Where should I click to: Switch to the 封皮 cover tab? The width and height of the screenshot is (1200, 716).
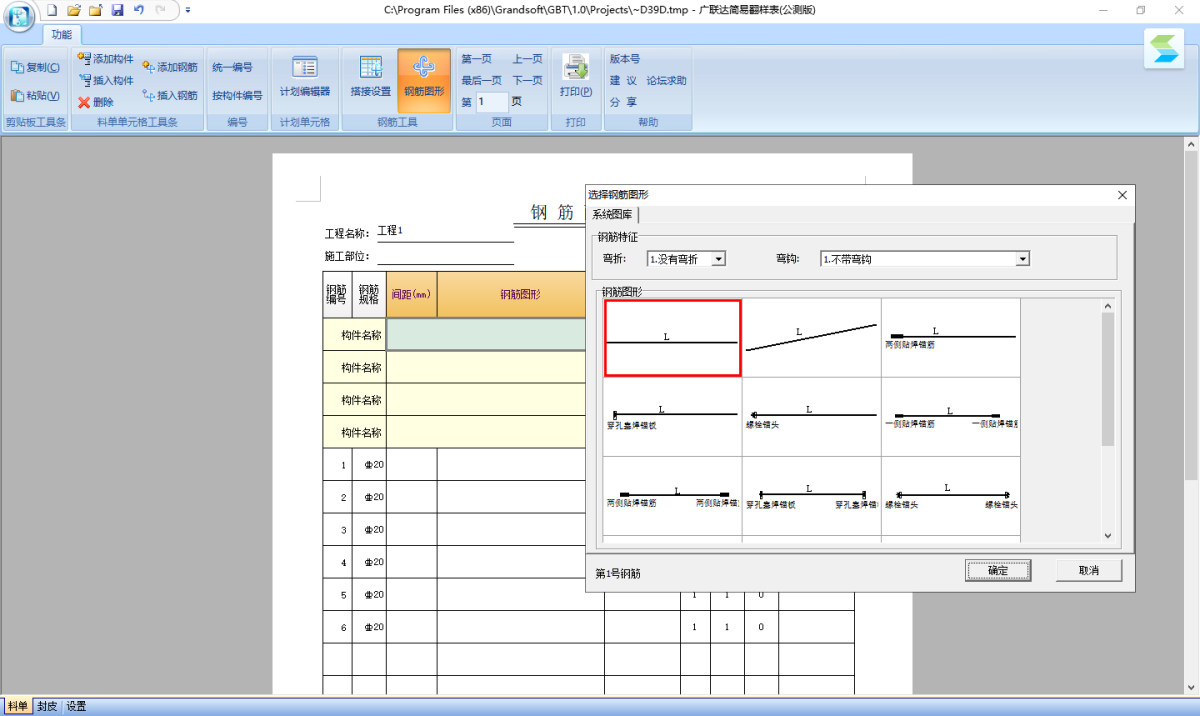tap(46, 706)
